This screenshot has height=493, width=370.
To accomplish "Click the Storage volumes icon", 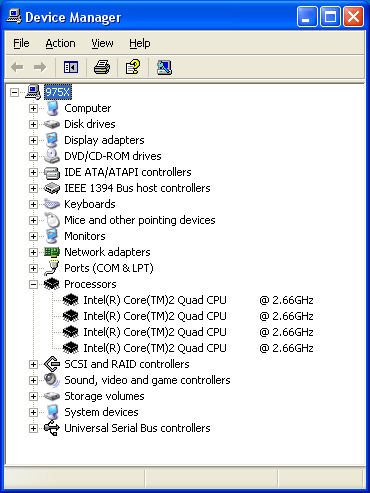I will pyautogui.click(x=52, y=396).
